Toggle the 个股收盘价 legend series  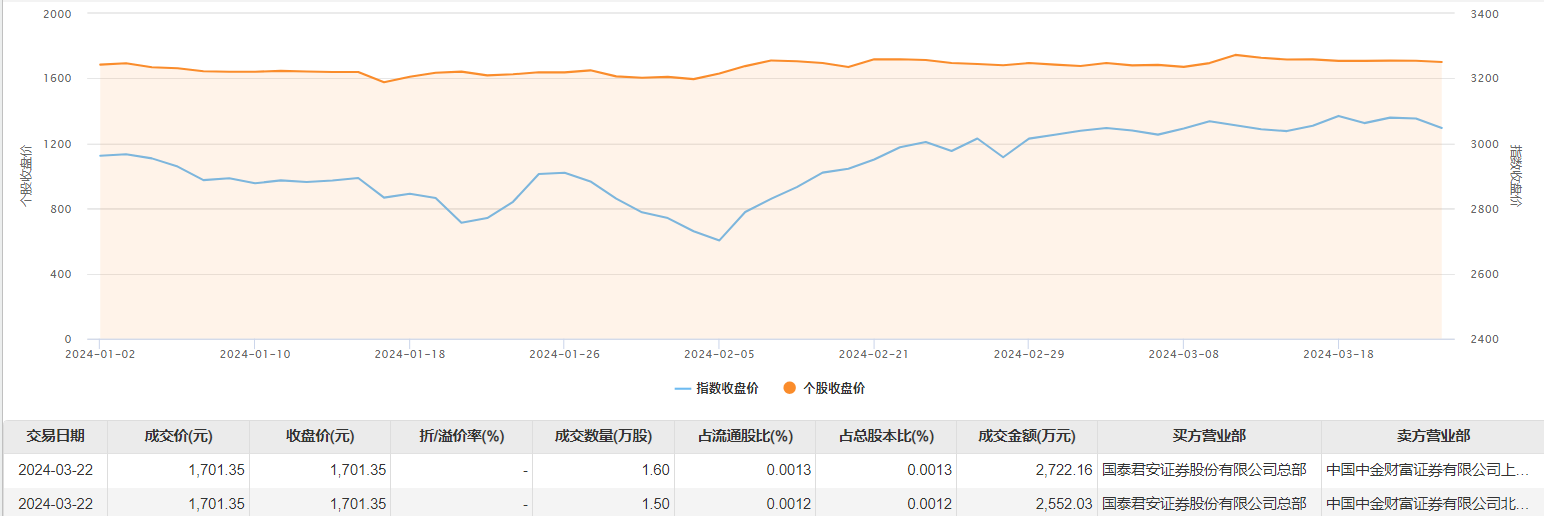[x=824, y=388]
